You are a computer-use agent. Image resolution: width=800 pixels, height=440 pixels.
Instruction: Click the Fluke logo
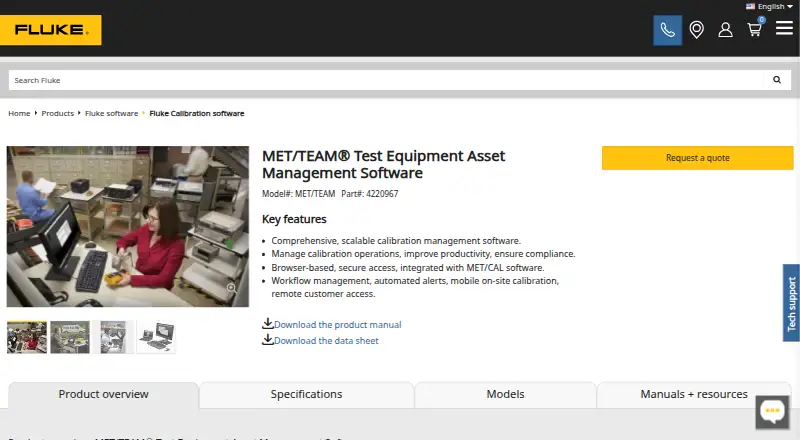[51, 30]
